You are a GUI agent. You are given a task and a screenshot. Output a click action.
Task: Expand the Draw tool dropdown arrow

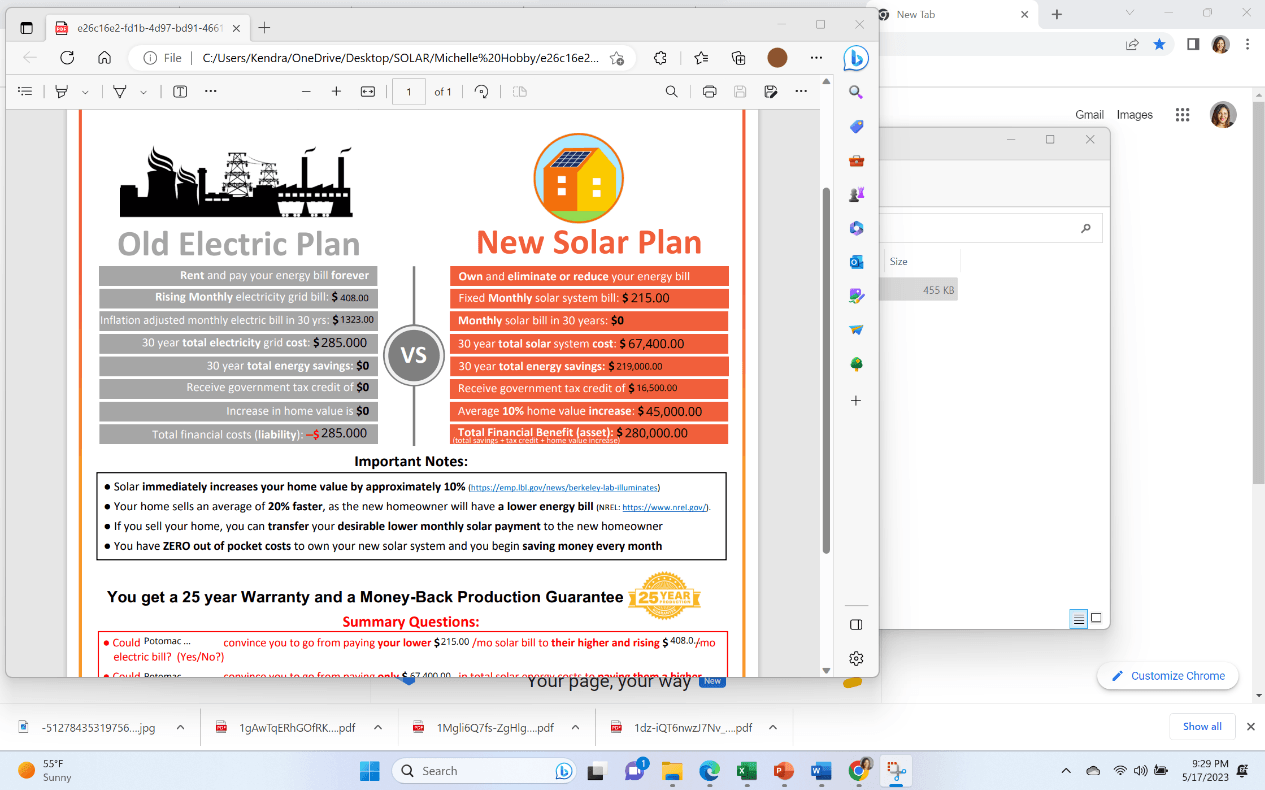[143, 92]
